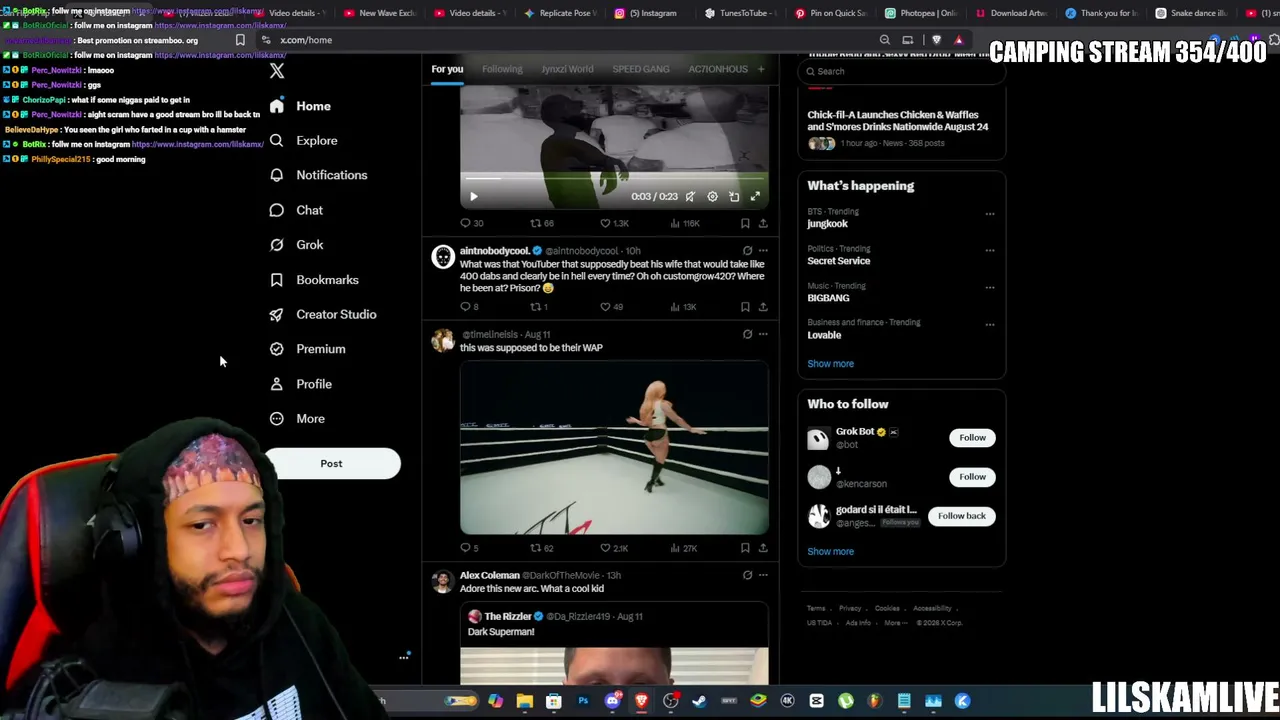Open Steam from the taskbar
Viewport: 1280px width, 720px height.
[699, 701]
